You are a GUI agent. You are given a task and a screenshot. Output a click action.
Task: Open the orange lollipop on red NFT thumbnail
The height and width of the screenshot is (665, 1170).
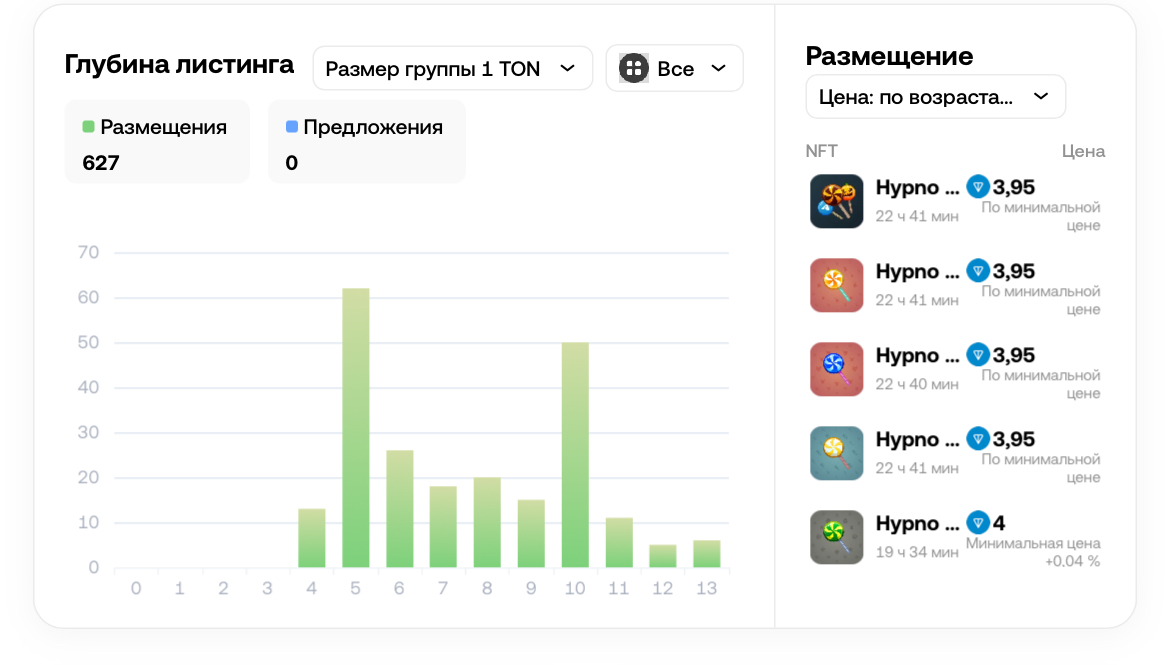pos(836,285)
